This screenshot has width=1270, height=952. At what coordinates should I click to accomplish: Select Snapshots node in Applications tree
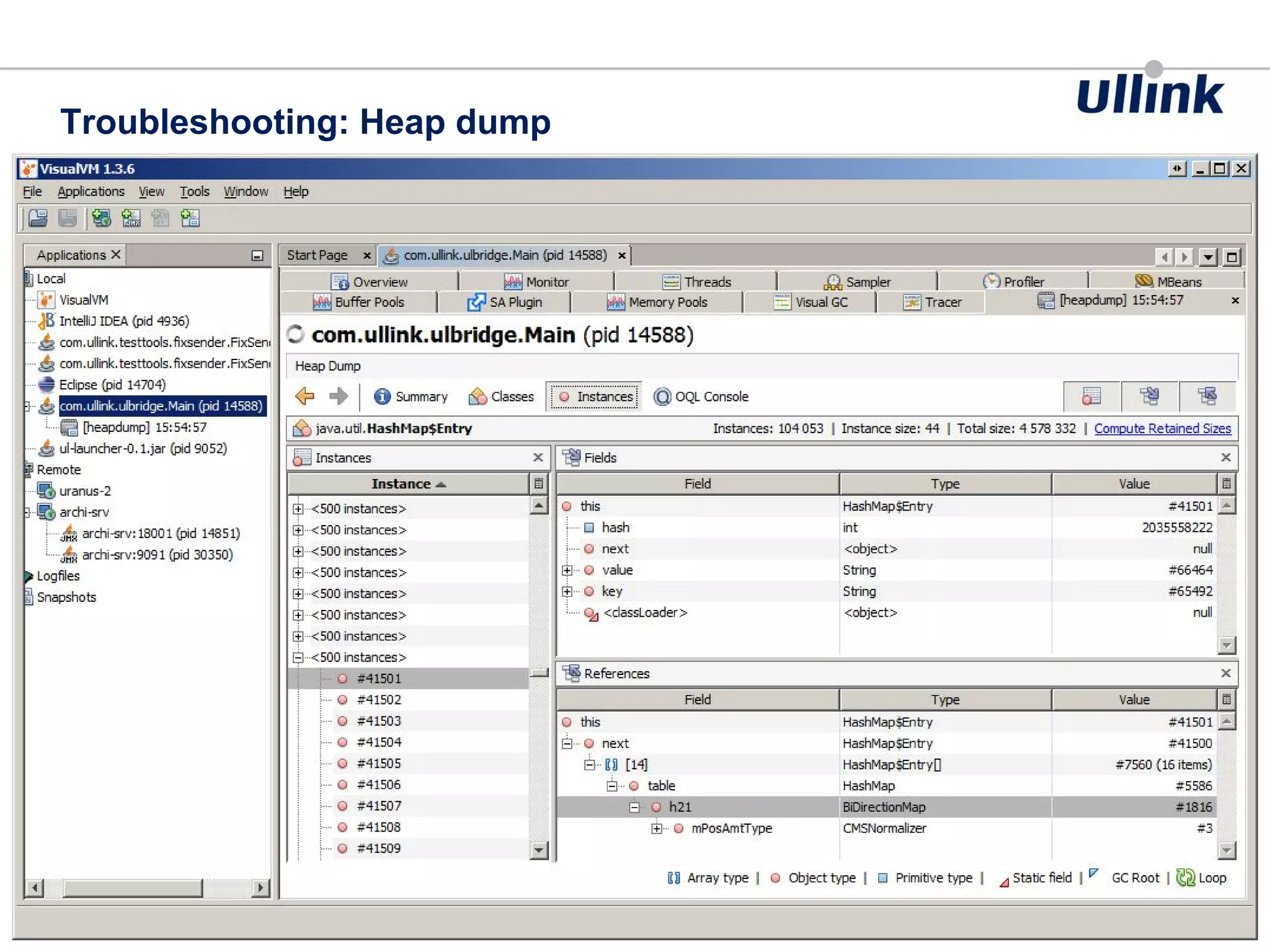click(66, 597)
